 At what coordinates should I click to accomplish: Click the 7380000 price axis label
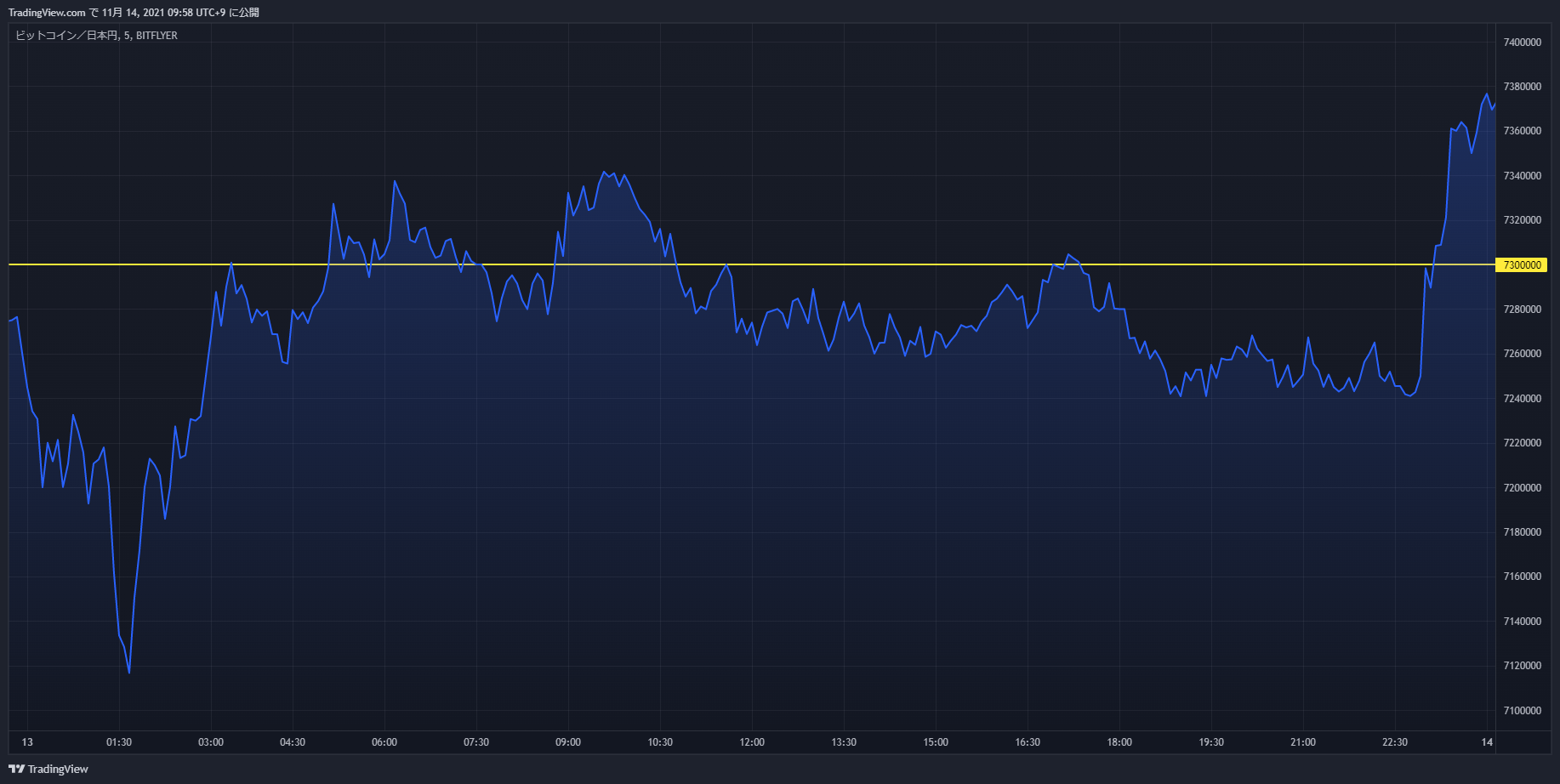pyautogui.click(x=1522, y=87)
